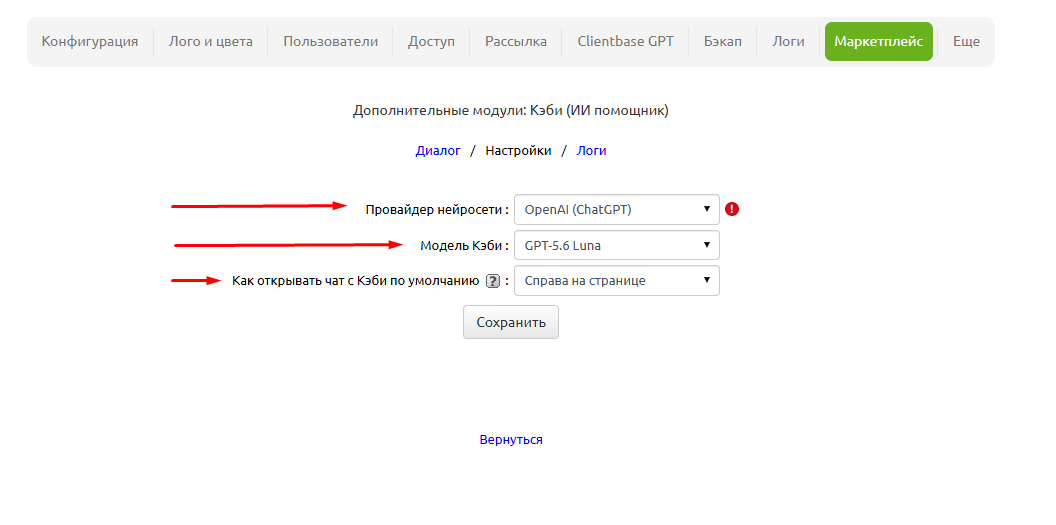Click the Как открывать чат label

point(356,281)
